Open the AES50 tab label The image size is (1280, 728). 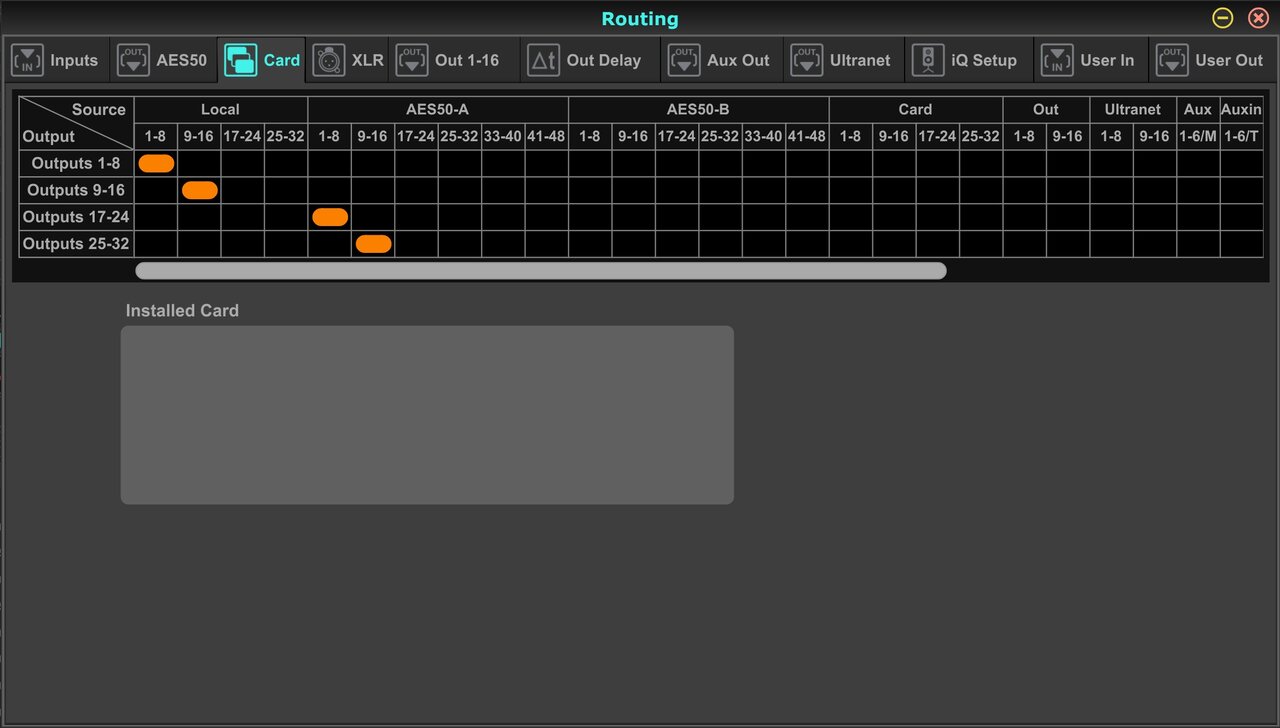coord(182,60)
